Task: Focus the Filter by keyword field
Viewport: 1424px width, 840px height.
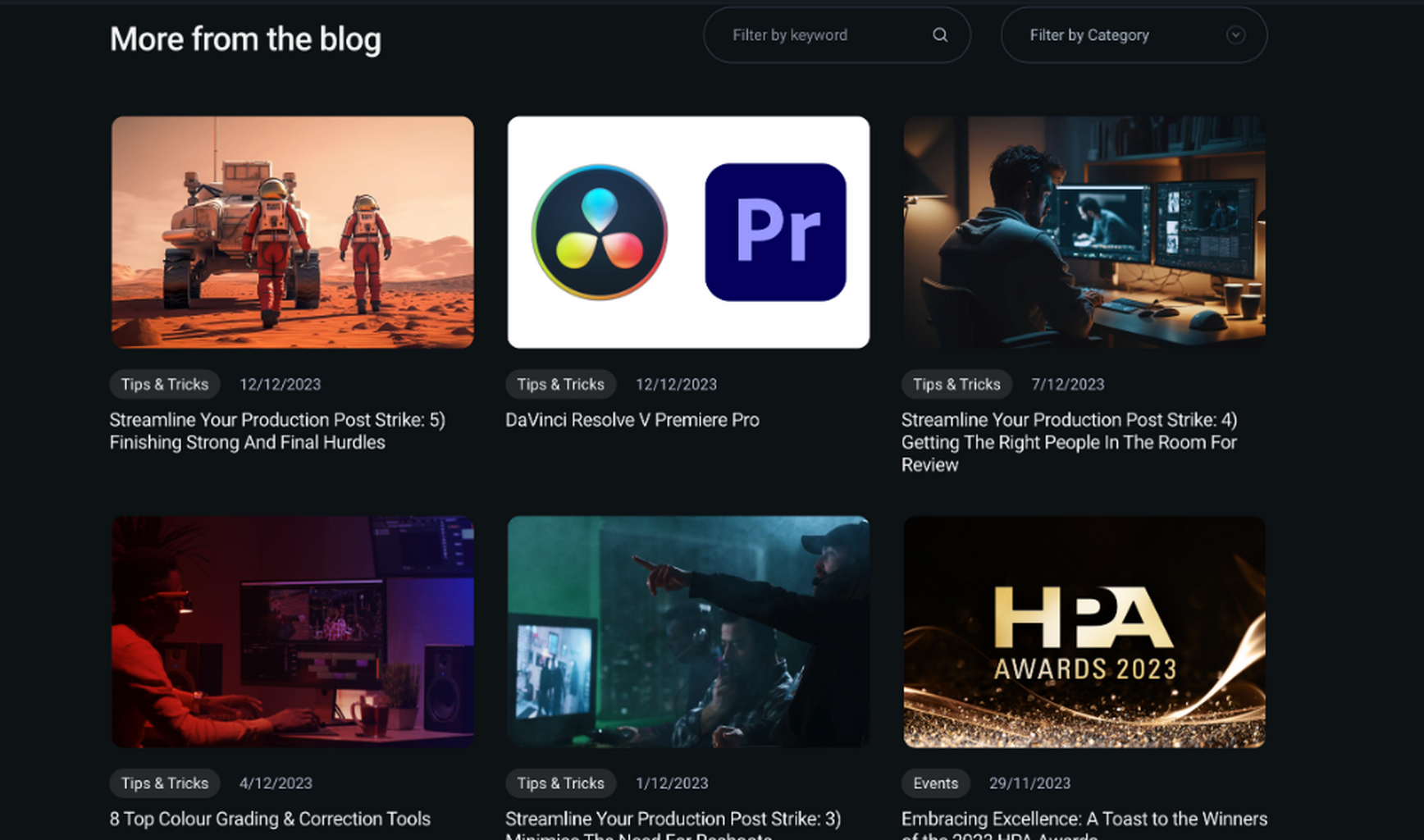Action: 837,35
